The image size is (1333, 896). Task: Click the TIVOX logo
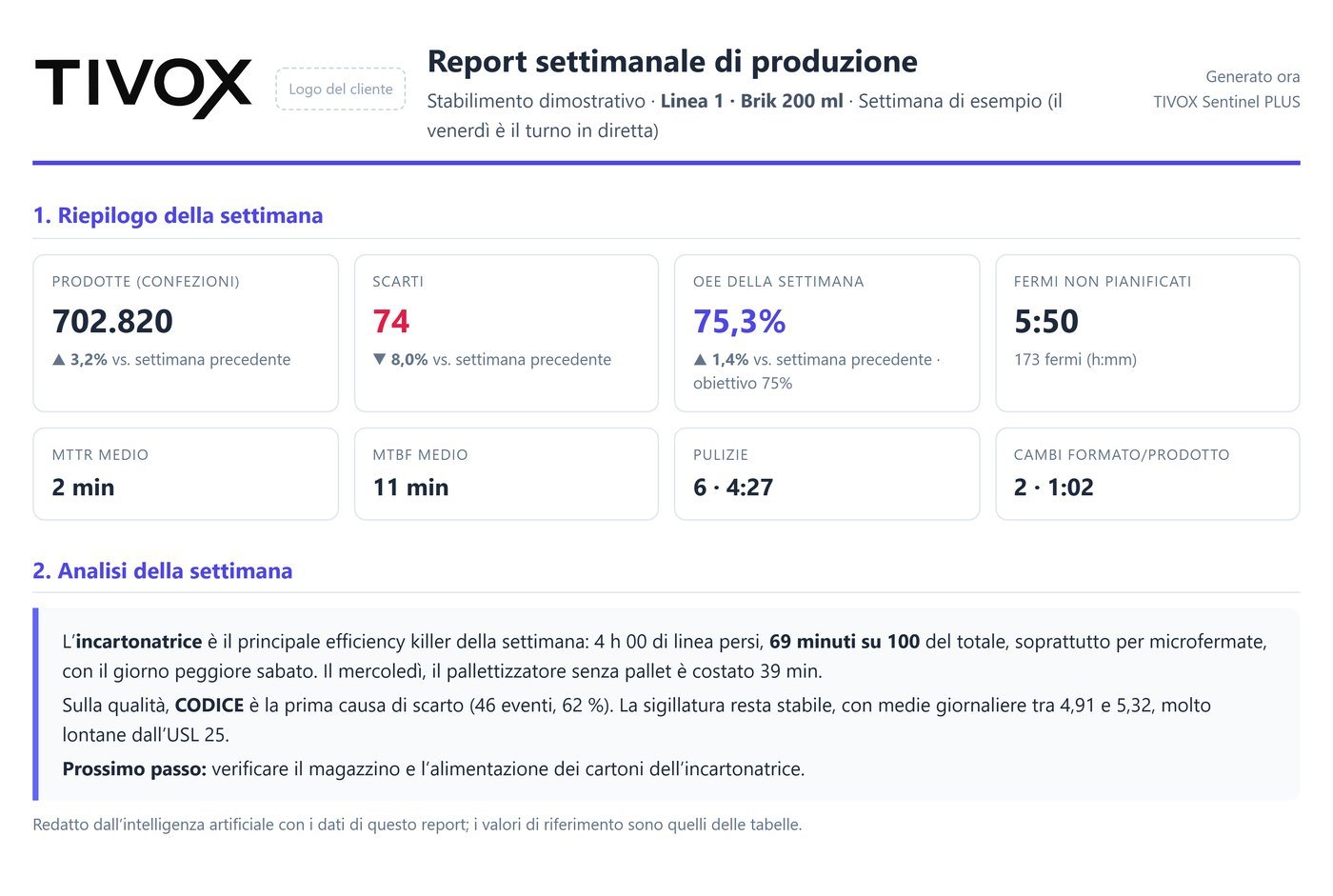point(144,89)
